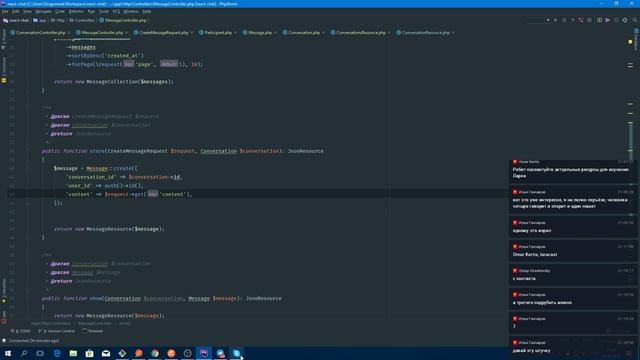Click Windows taskbar search icon
This screenshot has height=360, width=640.
(24, 353)
